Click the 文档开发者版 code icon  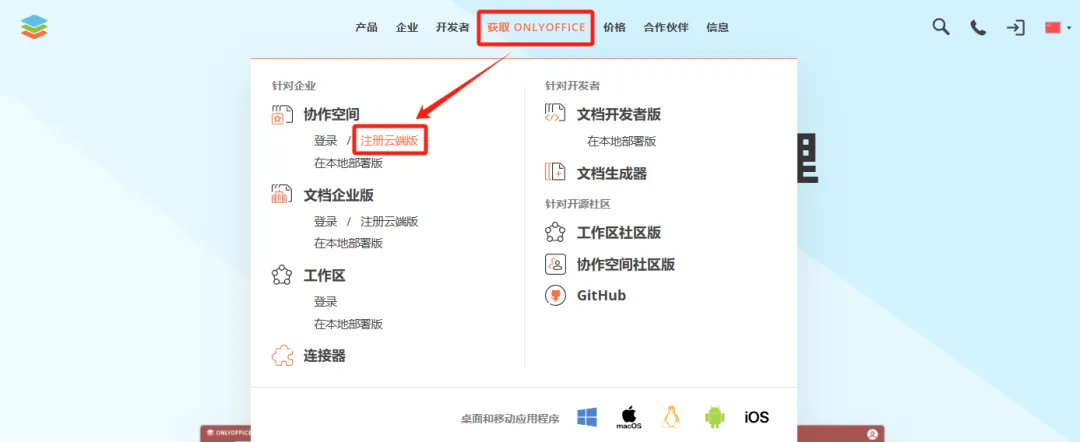click(554, 114)
